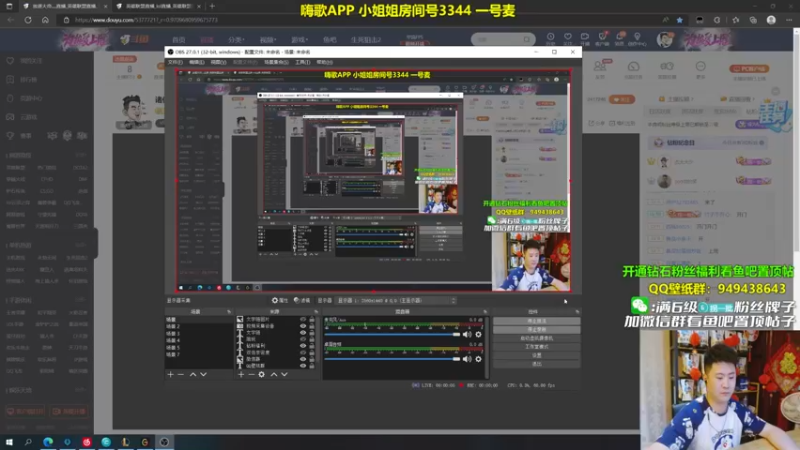Open 滤镜 filters in the source toolbar
The image size is (800, 450).
pyautogui.click(x=302, y=301)
